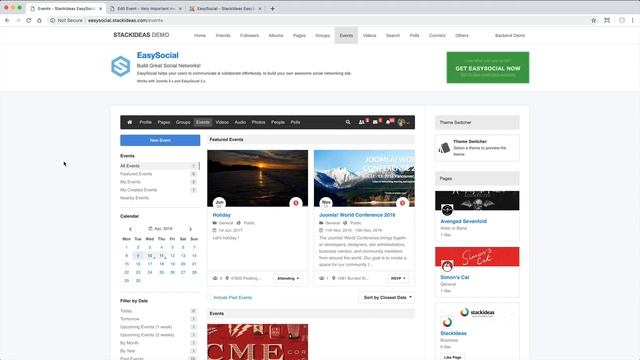Open a new browser tab with plus
This screenshot has height=360, width=640.
pos(272,8)
